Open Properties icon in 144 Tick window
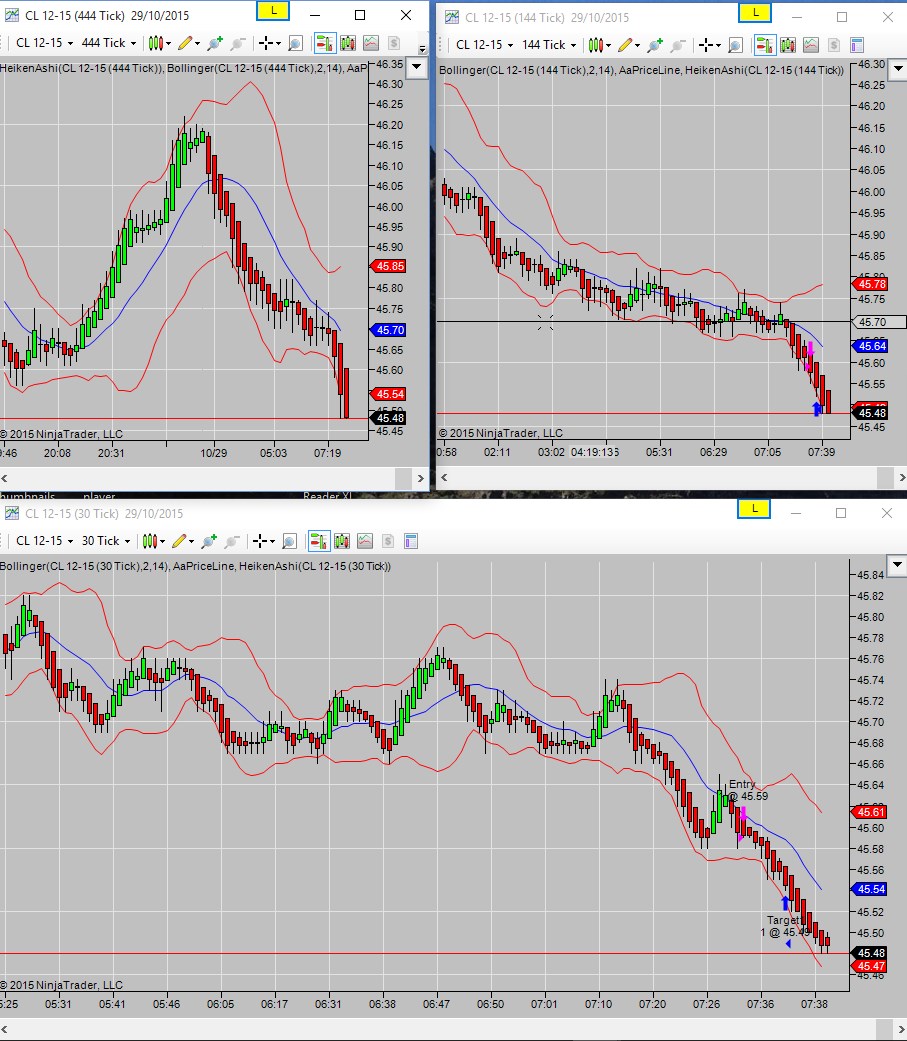The image size is (907, 1041). point(857,45)
